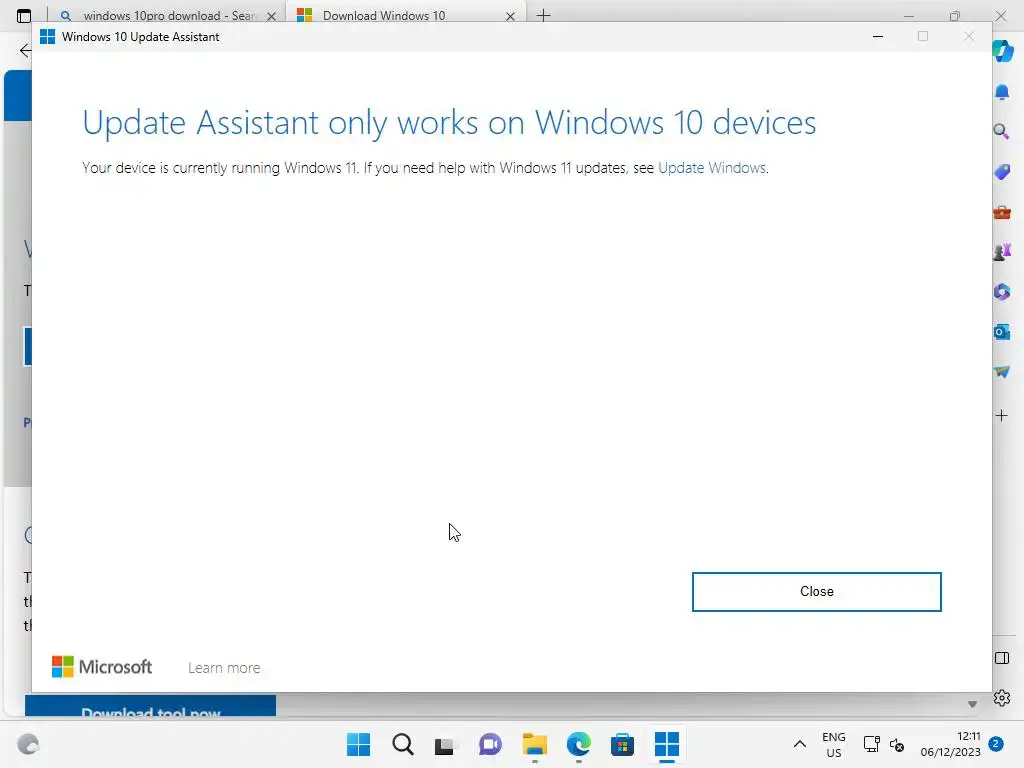Open taskbar Search
Viewport: 1024px width, 768px height.
point(402,744)
